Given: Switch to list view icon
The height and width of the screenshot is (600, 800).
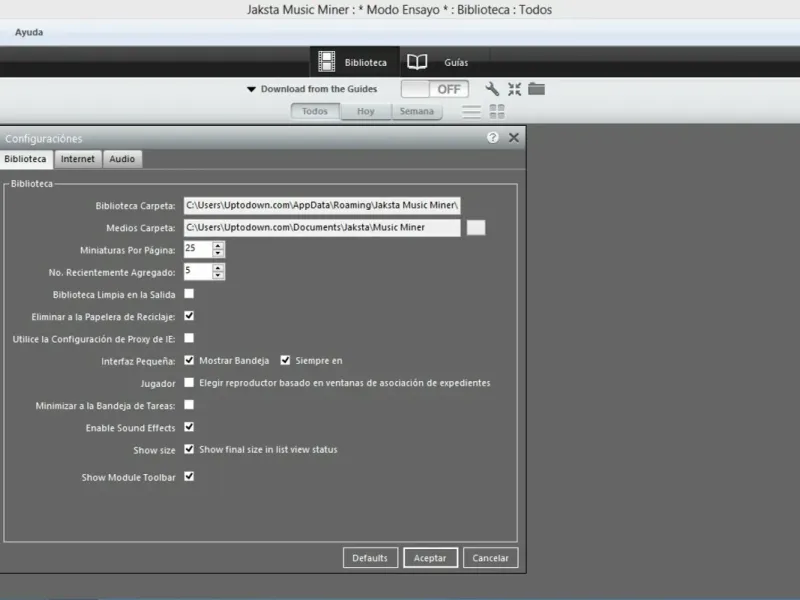Looking at the screenshot, I should click(471, 111).
